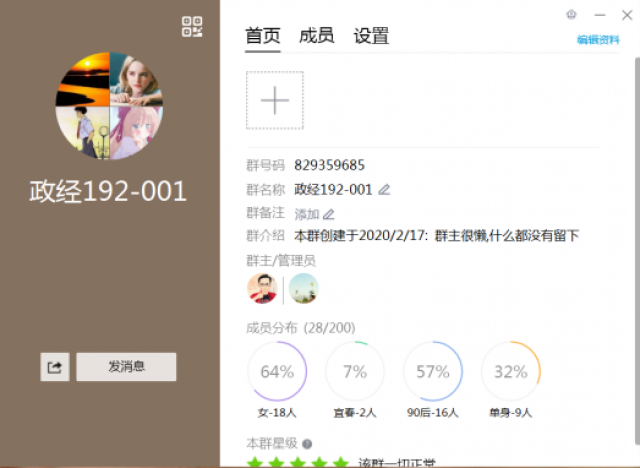Image resolution: width=640 pixels, height=468 pixels.
Task: Click the share group icon button
Action: [55, 367]
